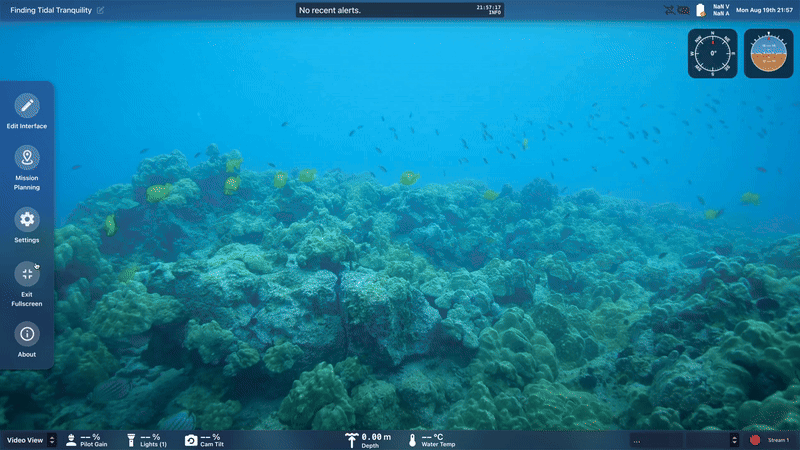The image size is (800, 450).
Task: Click the attitude horizon indicator widget
Action: click(x=768, y=53)
